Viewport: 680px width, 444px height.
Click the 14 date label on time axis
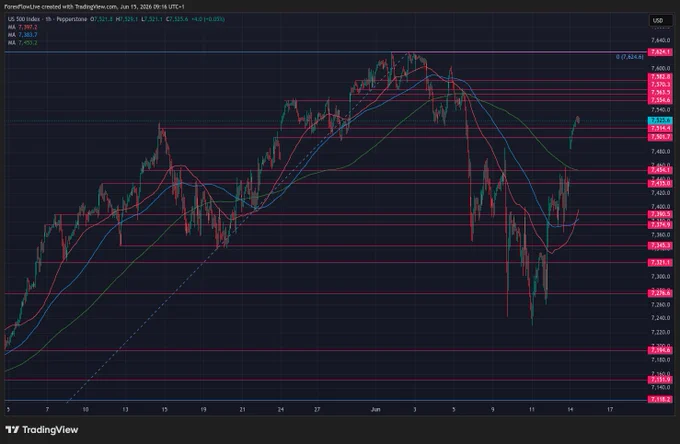pos(570,409)
